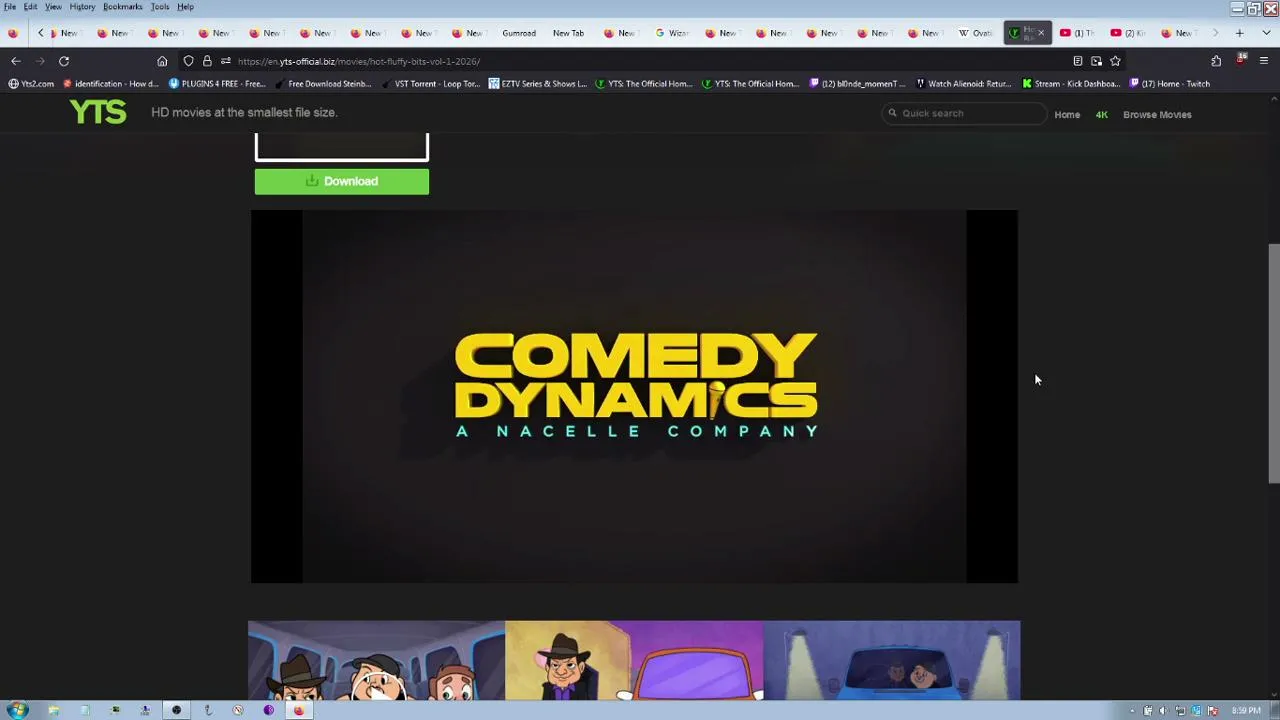Switch to the Wikipedia Ovation tab
Screen dimensions: 1280x720
[x=976, y=33]
